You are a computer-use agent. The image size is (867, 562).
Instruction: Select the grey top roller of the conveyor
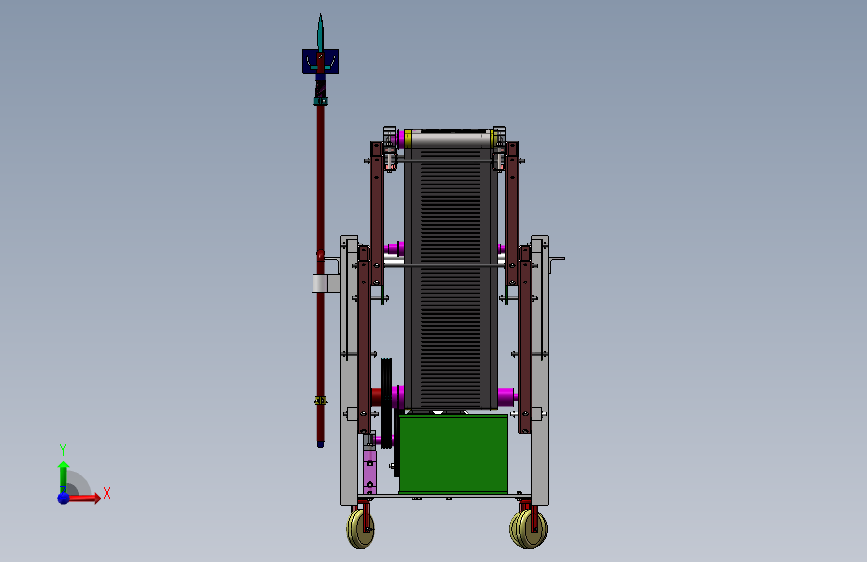click(451, 139)
